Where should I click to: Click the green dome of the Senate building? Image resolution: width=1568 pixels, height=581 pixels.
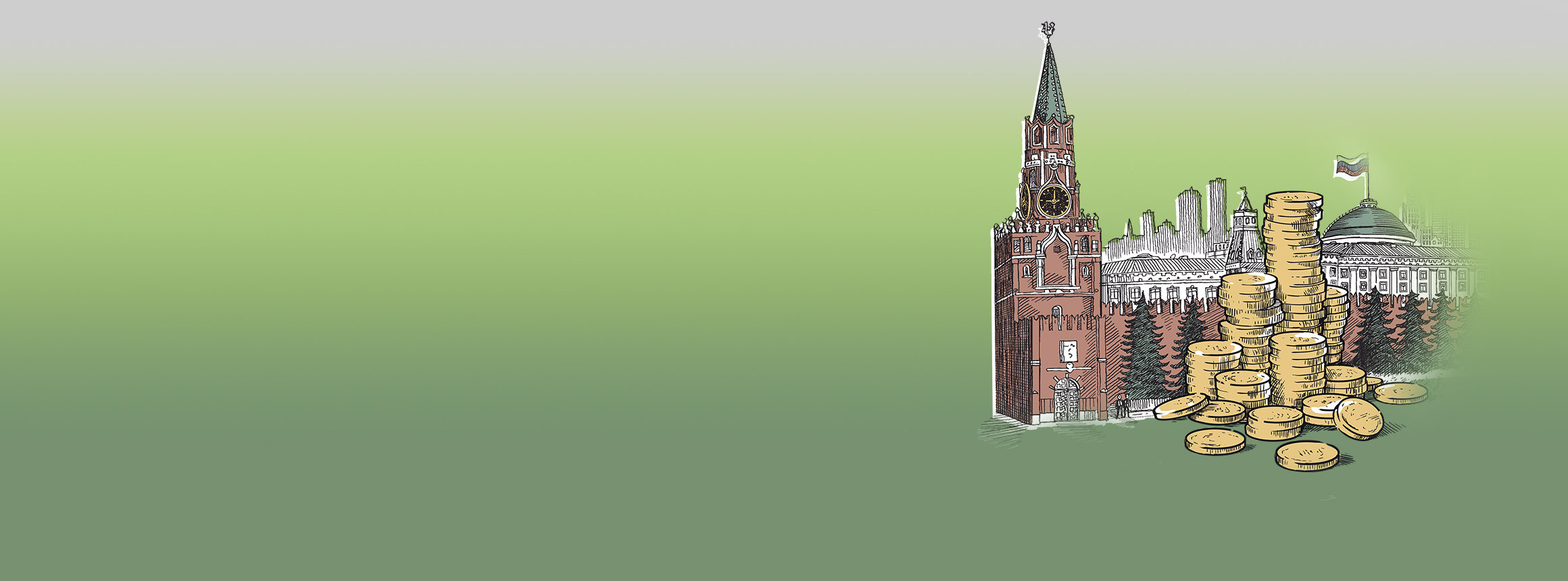click(1369, 223)
